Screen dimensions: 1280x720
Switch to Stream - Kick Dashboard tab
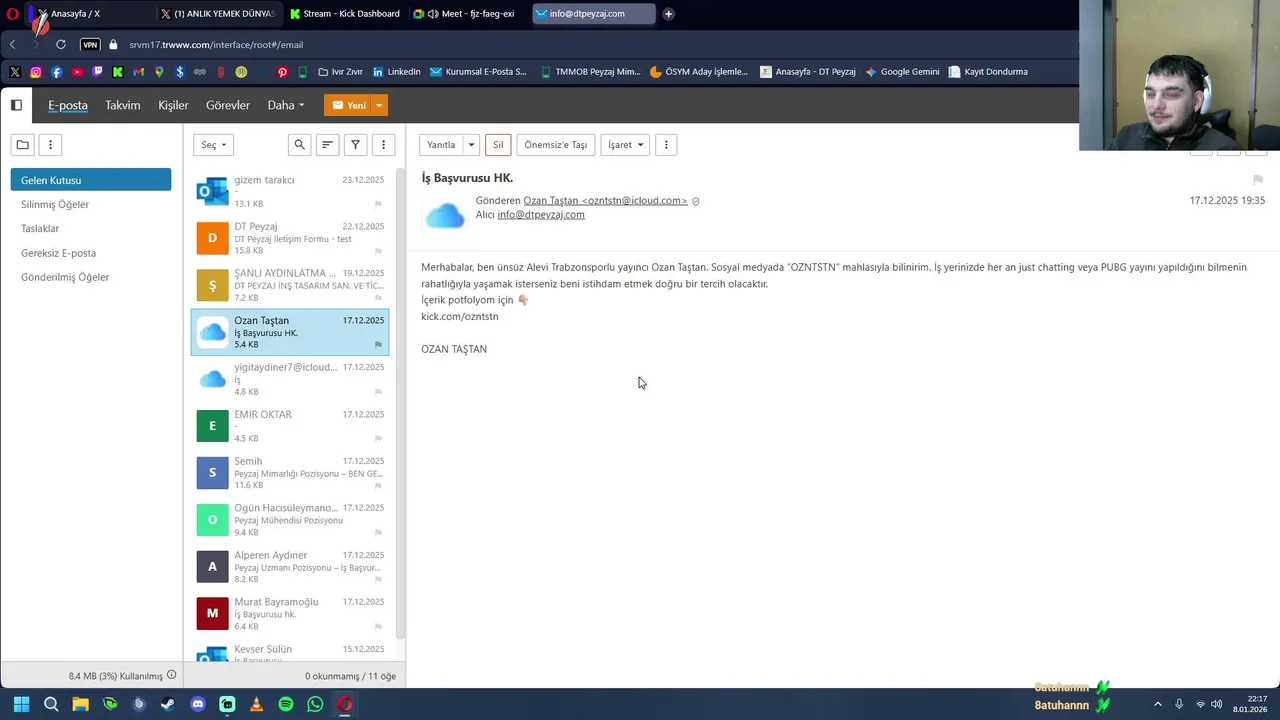click(x=345, y=14)
